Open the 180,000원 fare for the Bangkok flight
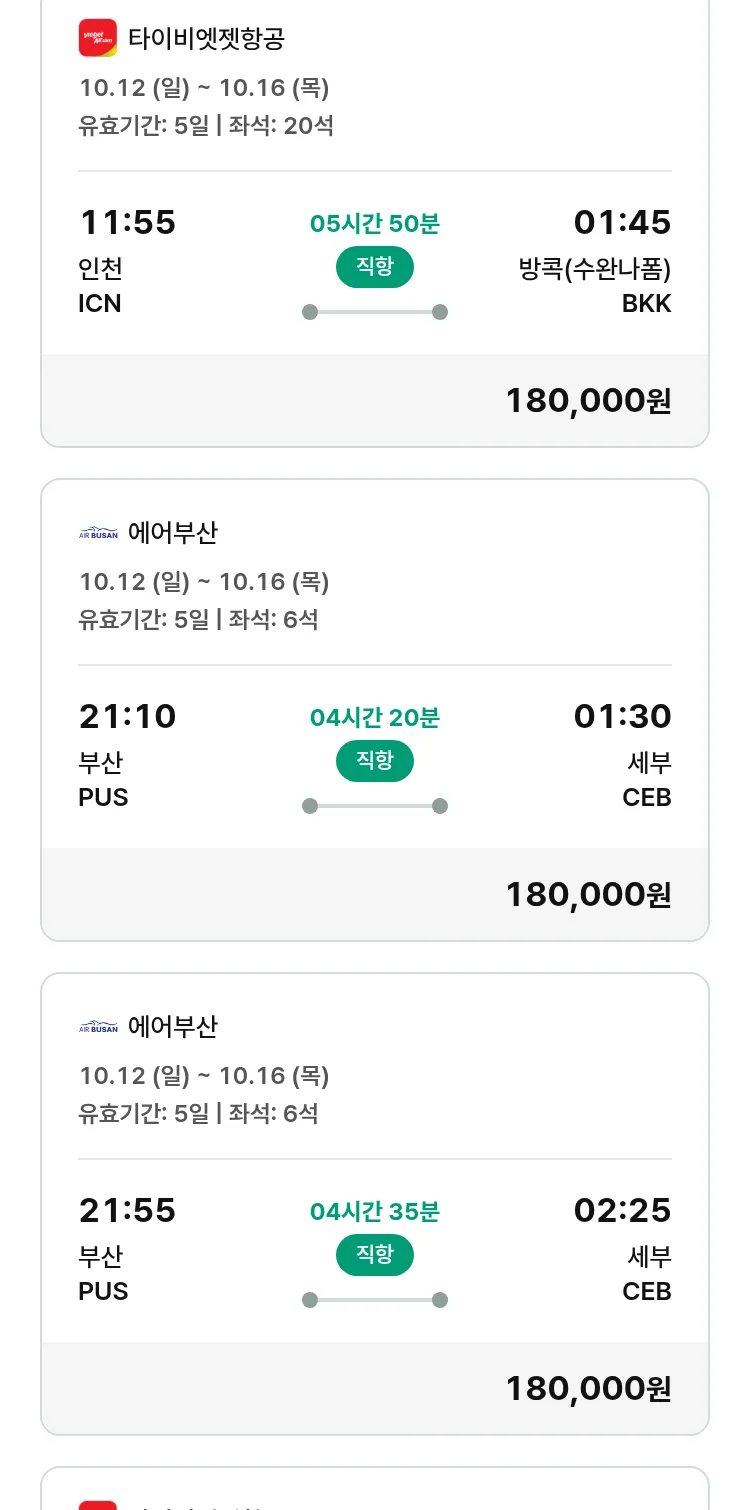Screen dimensions: 750x1510 588,400
